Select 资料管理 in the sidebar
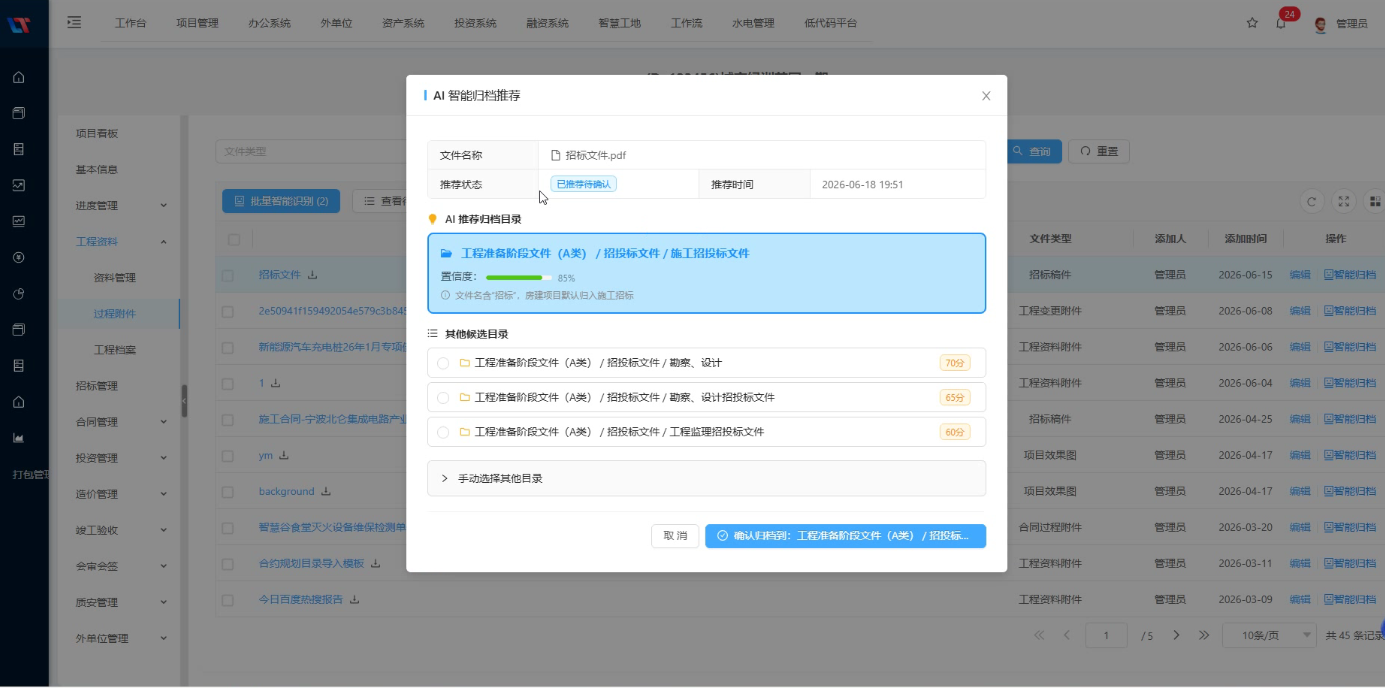This screenshot has width=1385, height=688. point(114,277)
